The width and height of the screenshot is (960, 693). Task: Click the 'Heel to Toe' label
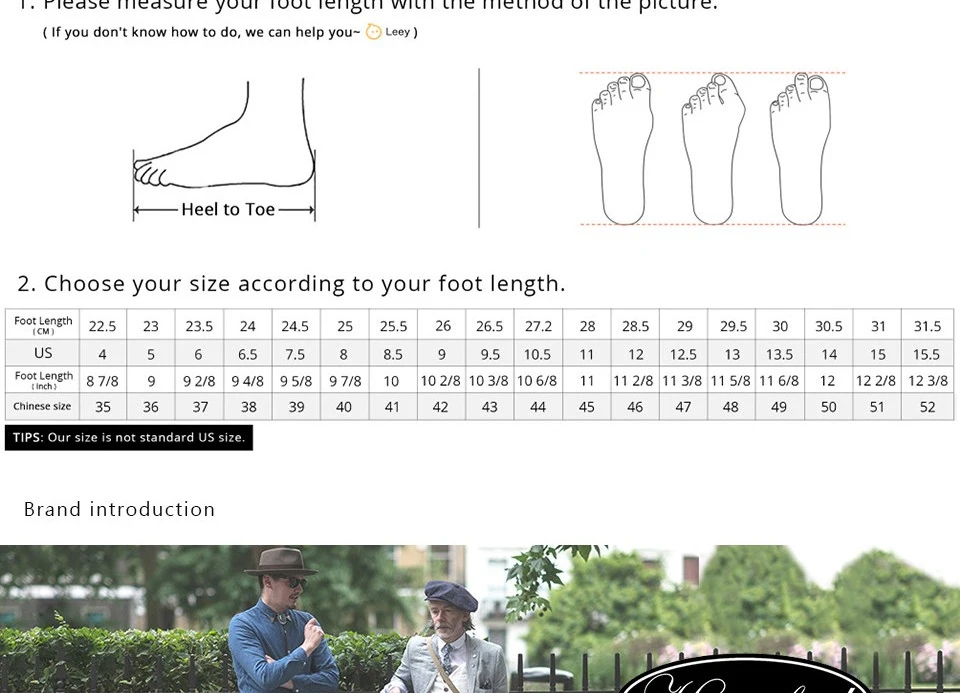coord(228,209)
